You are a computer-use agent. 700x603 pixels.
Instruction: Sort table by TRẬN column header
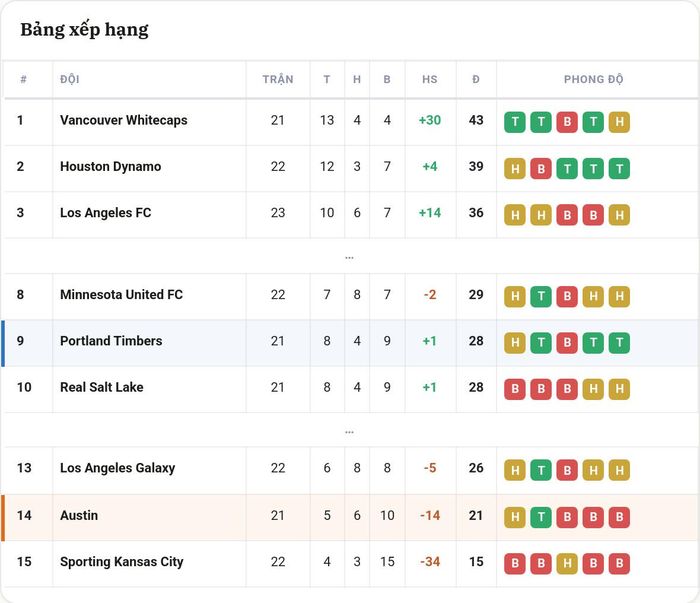point(278,79)
